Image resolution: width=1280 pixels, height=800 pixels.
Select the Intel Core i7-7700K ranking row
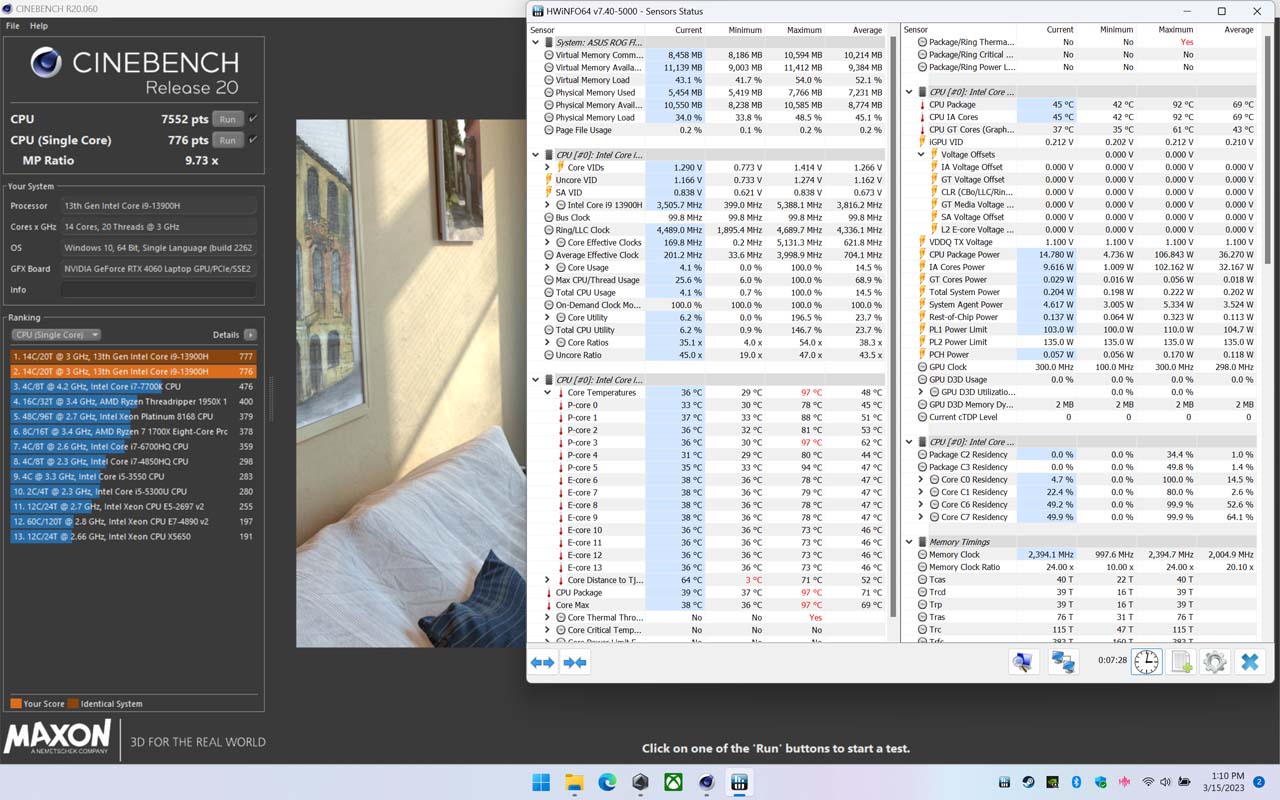[x=133, y=387]
